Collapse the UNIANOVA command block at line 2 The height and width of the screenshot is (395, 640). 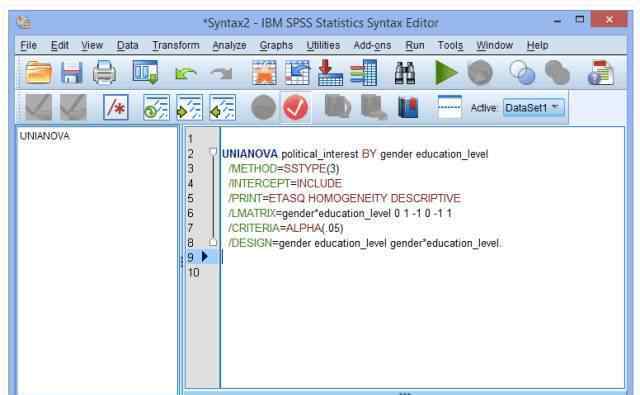click(213, 153)
